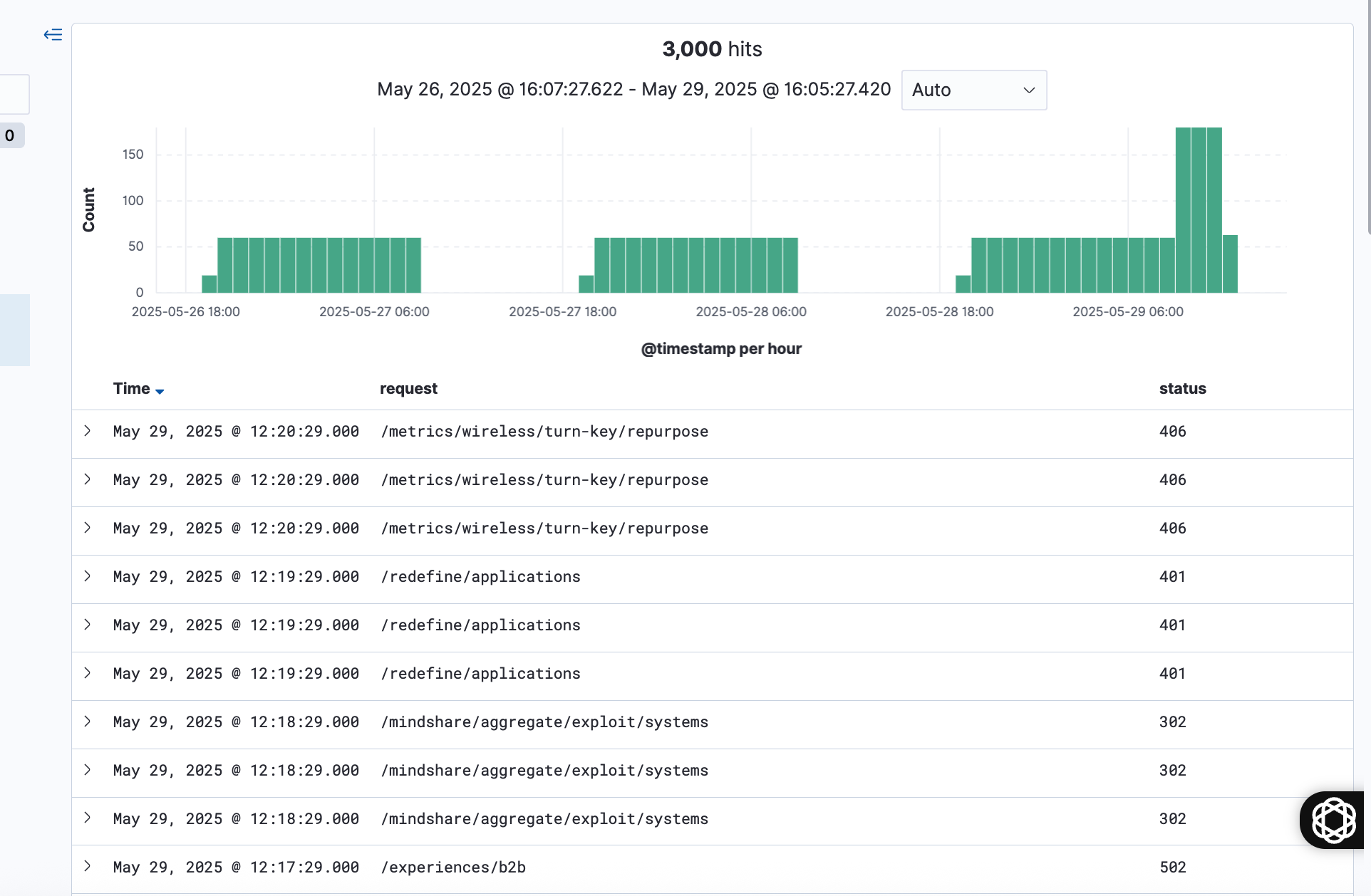The width and height of the screenshot is (1371, 896).
Task: Click first short bar after 2025-05-26 18:00
Action: coord(209,284)
